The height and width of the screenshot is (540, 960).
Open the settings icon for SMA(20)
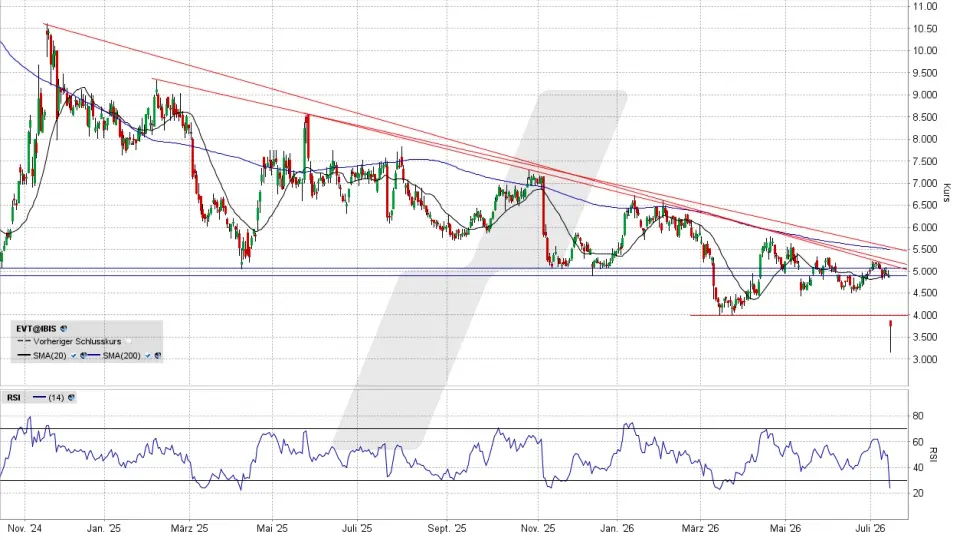point(83,356)
